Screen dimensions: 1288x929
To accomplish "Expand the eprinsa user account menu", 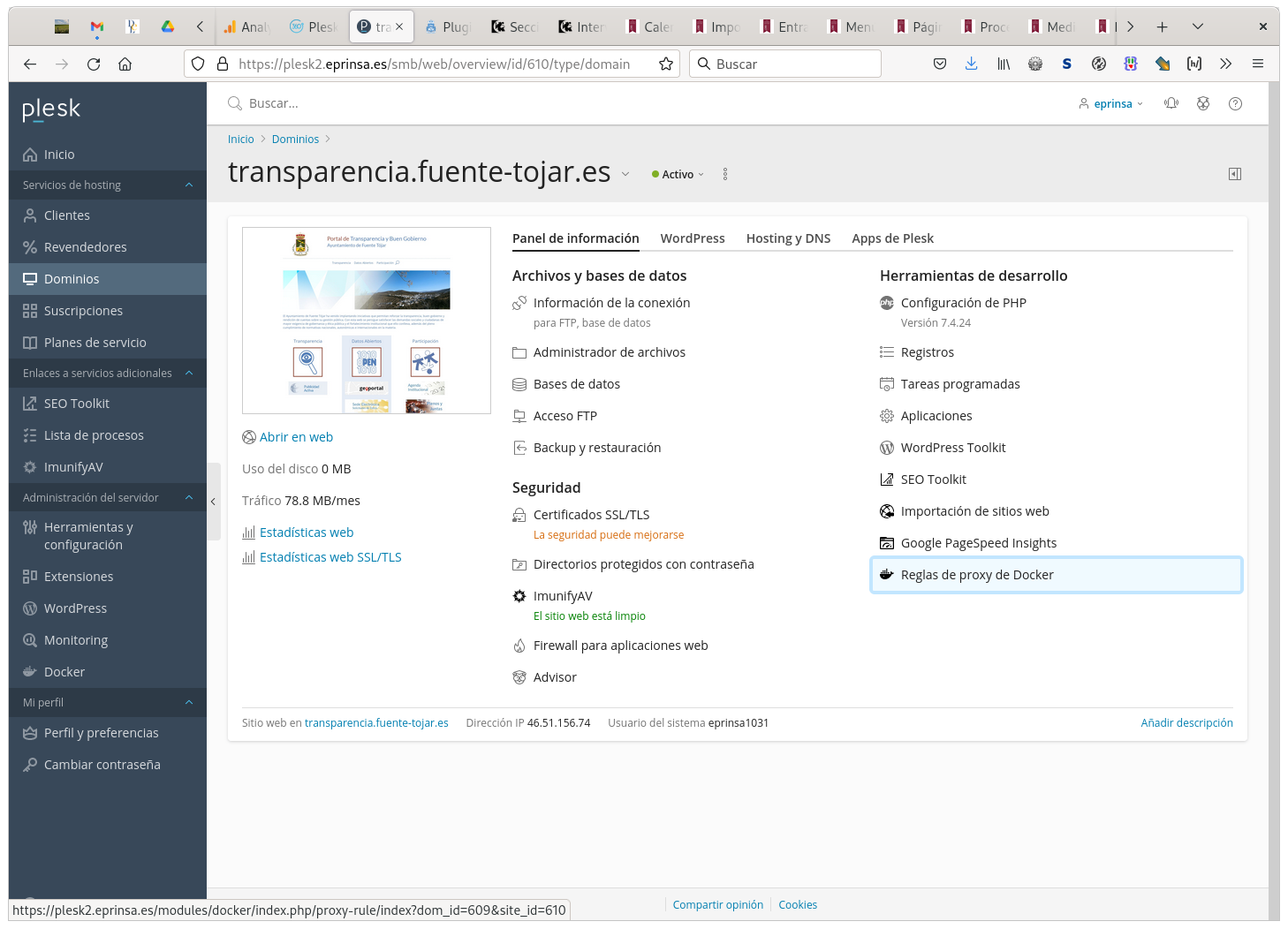I will point(1111,103).
